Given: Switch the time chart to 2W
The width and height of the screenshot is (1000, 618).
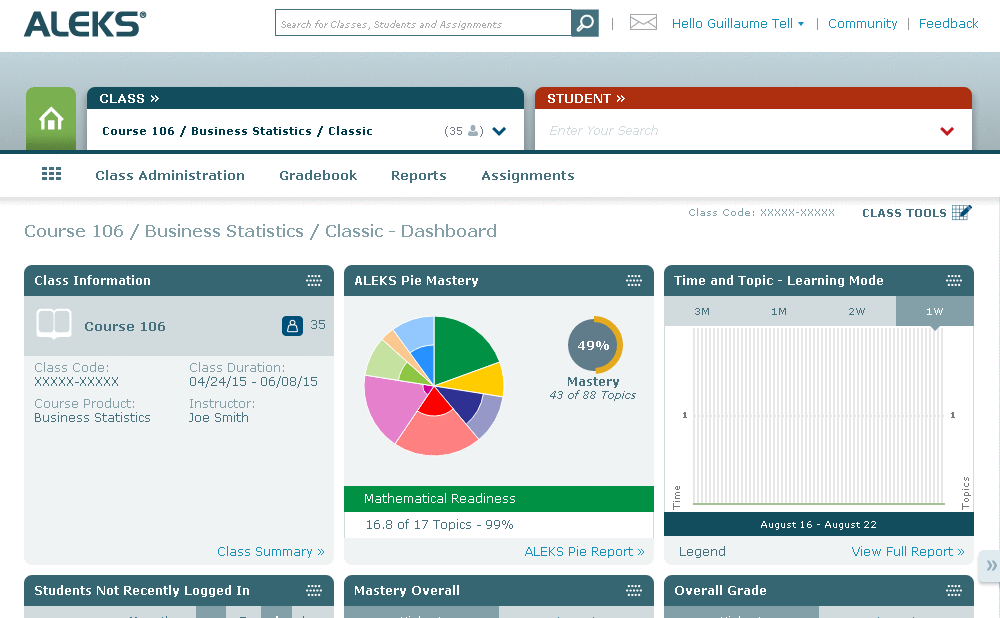Looking at the screenshot, I should click(857, 311).
